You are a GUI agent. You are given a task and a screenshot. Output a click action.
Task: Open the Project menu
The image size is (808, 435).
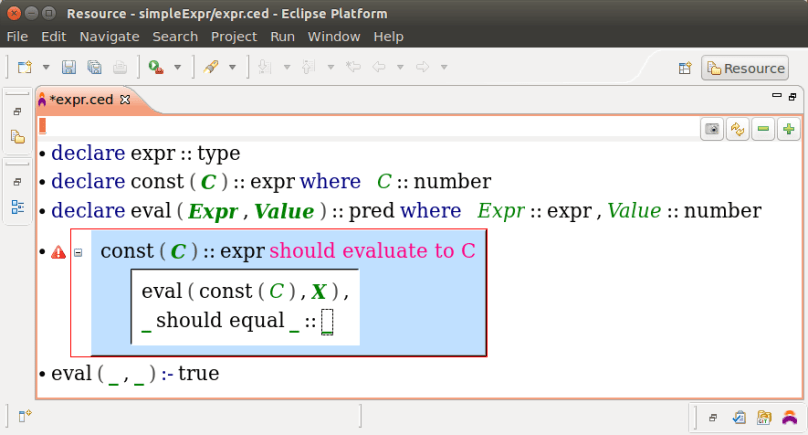click(x=234, y=36)
